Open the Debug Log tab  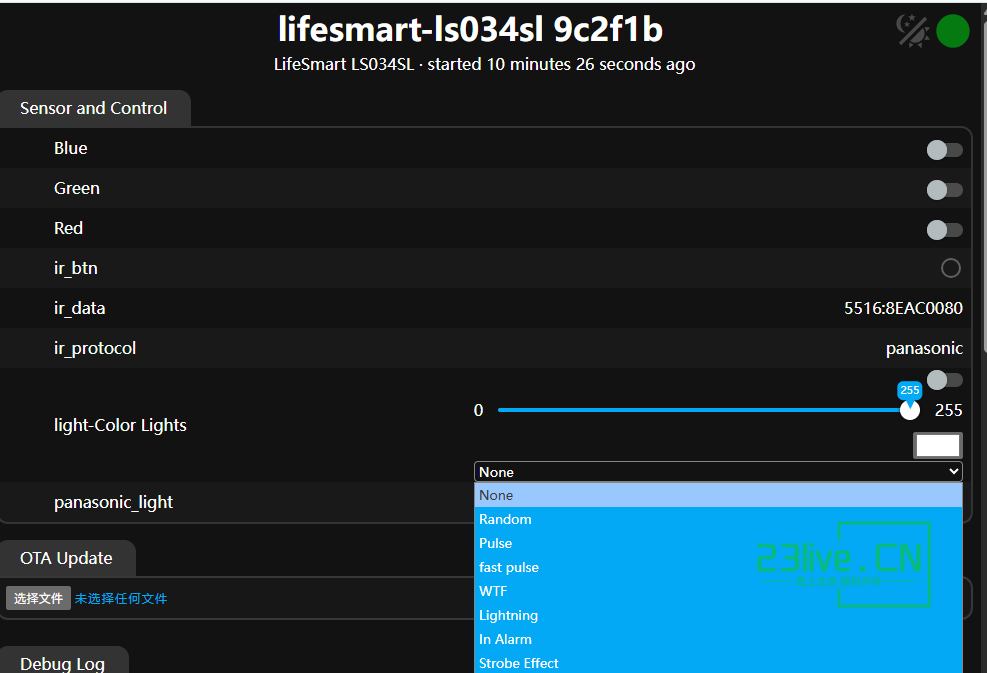[x=63, y=661]
